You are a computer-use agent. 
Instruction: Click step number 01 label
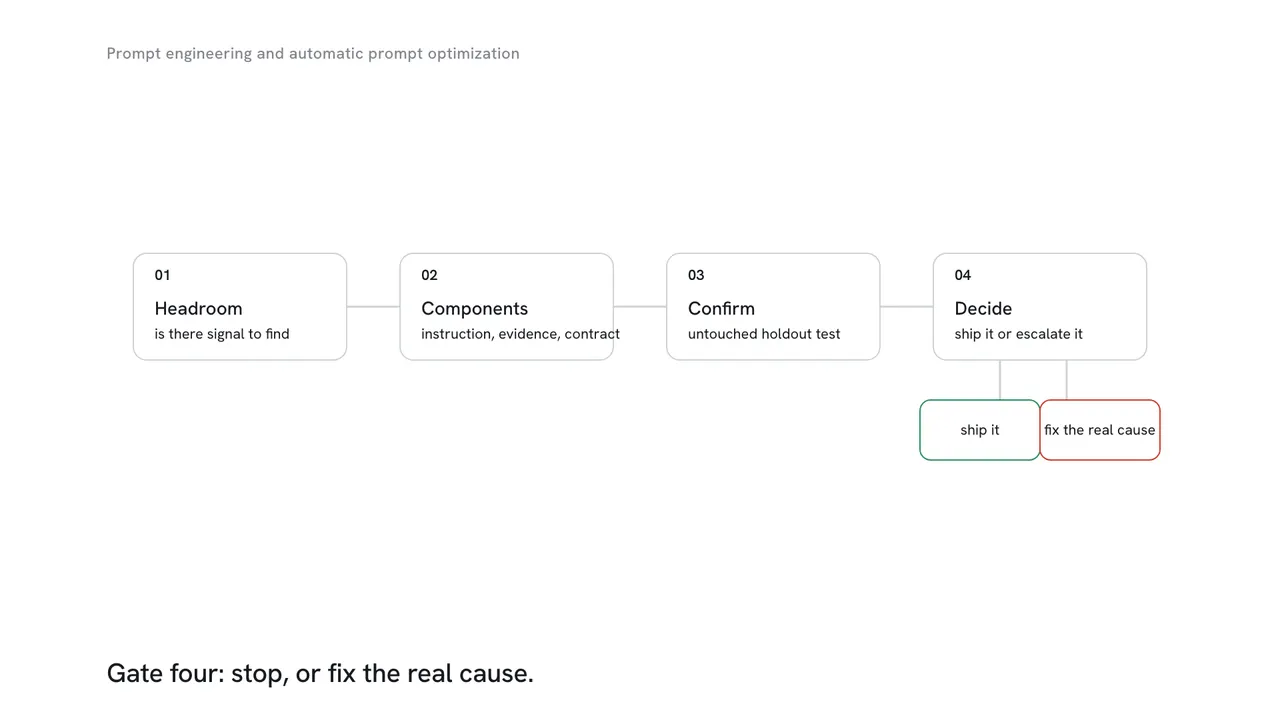coord(162,275)
